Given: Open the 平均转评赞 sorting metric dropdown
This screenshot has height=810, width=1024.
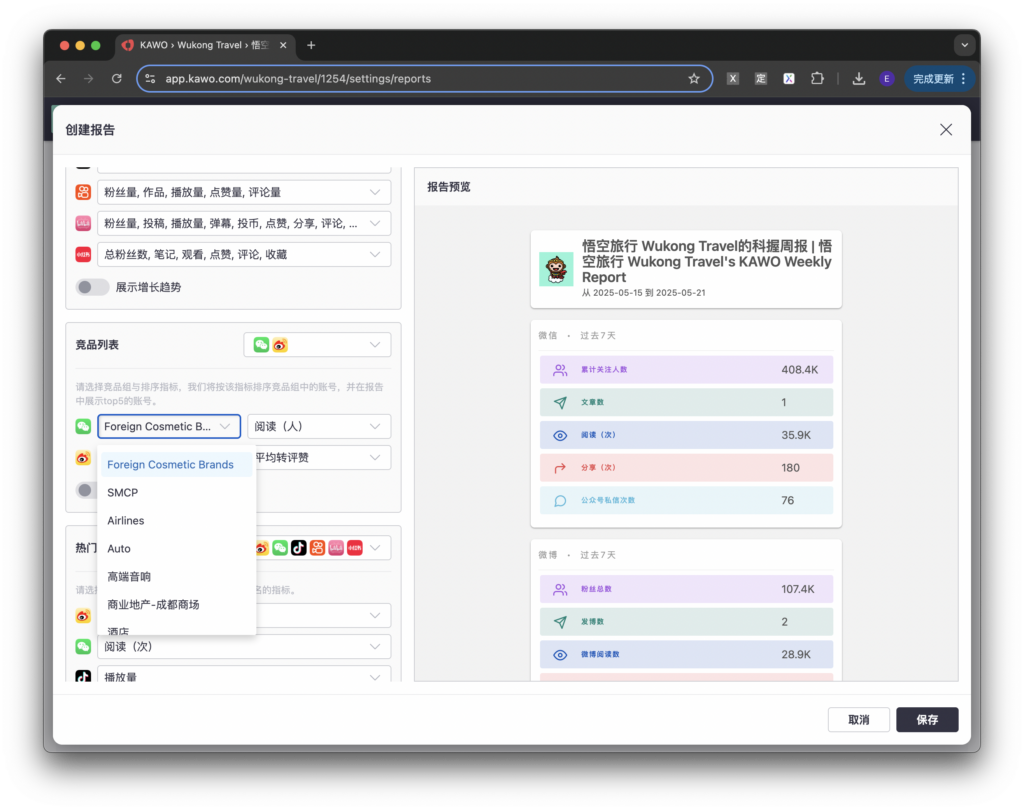Looking at the screenshot, I should pyautogui.click(x=318, y=458).
